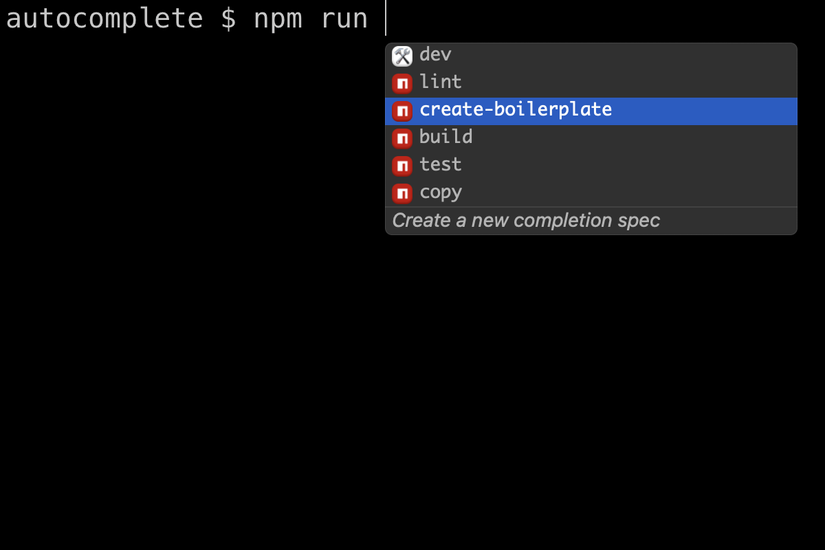Select the dev script suggestion

(435, 55)
